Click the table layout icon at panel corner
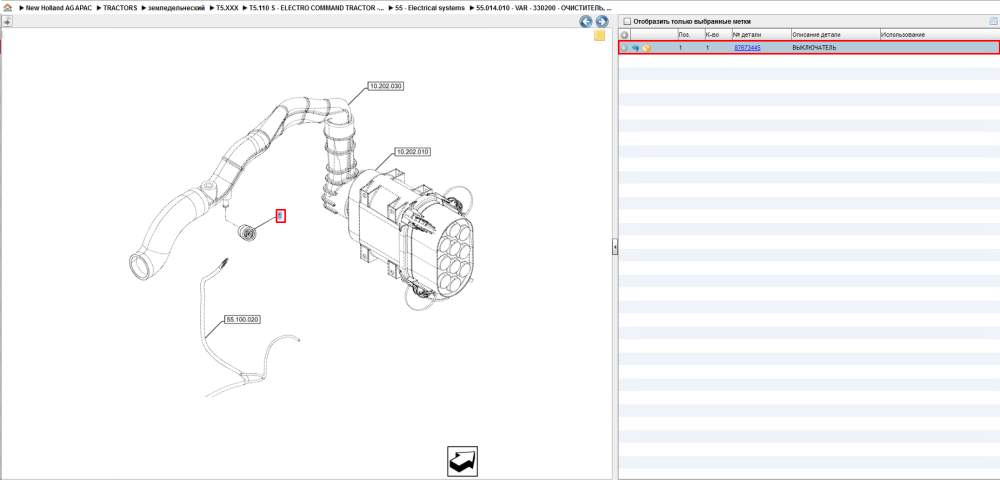This screenshot has width=1000, height=480. coord(993,21)
